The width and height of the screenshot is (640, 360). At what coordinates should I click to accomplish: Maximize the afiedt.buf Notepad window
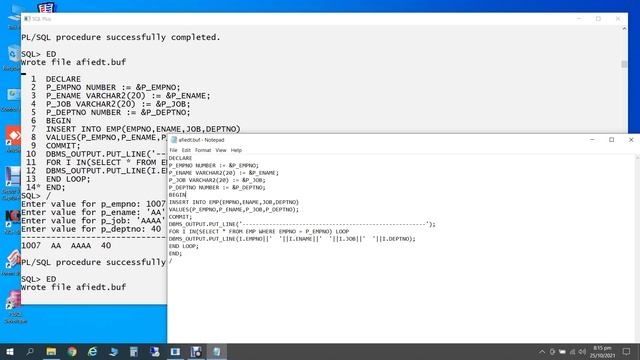tap(611, 140)
